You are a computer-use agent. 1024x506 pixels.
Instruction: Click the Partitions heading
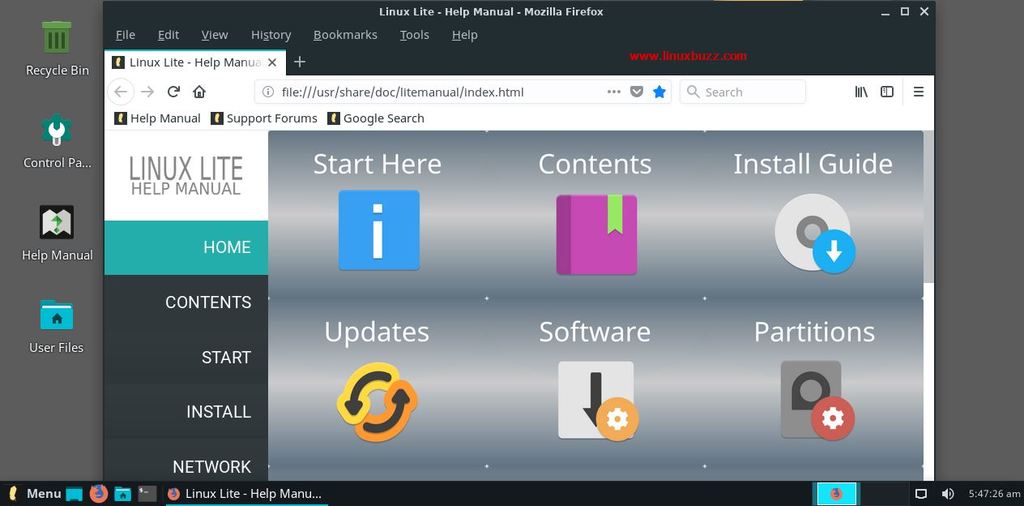click(x=814, y=332)
